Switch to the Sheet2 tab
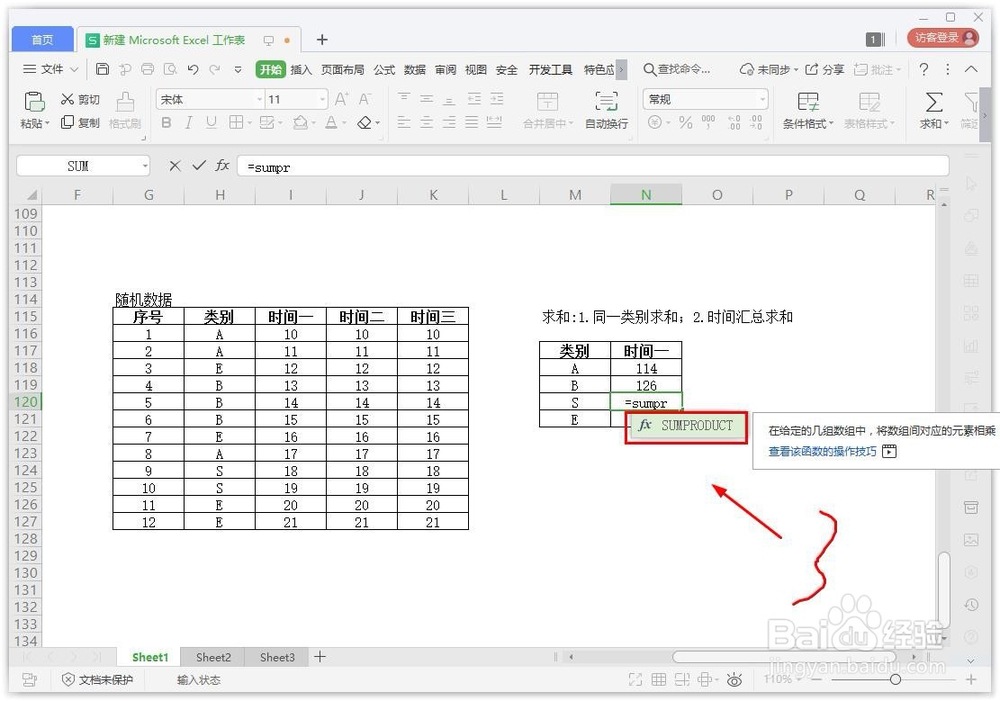Screen dimensions: 1000x701 (213, 657)
